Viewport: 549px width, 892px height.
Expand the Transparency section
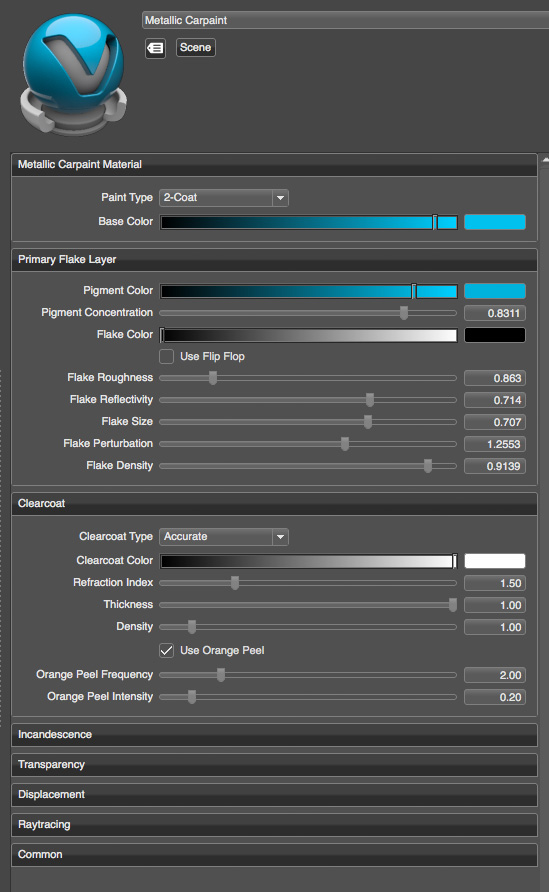(x=274, y=765)
